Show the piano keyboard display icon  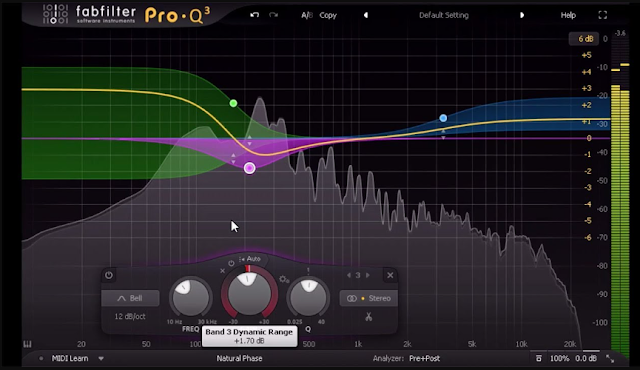pos(27,344)
